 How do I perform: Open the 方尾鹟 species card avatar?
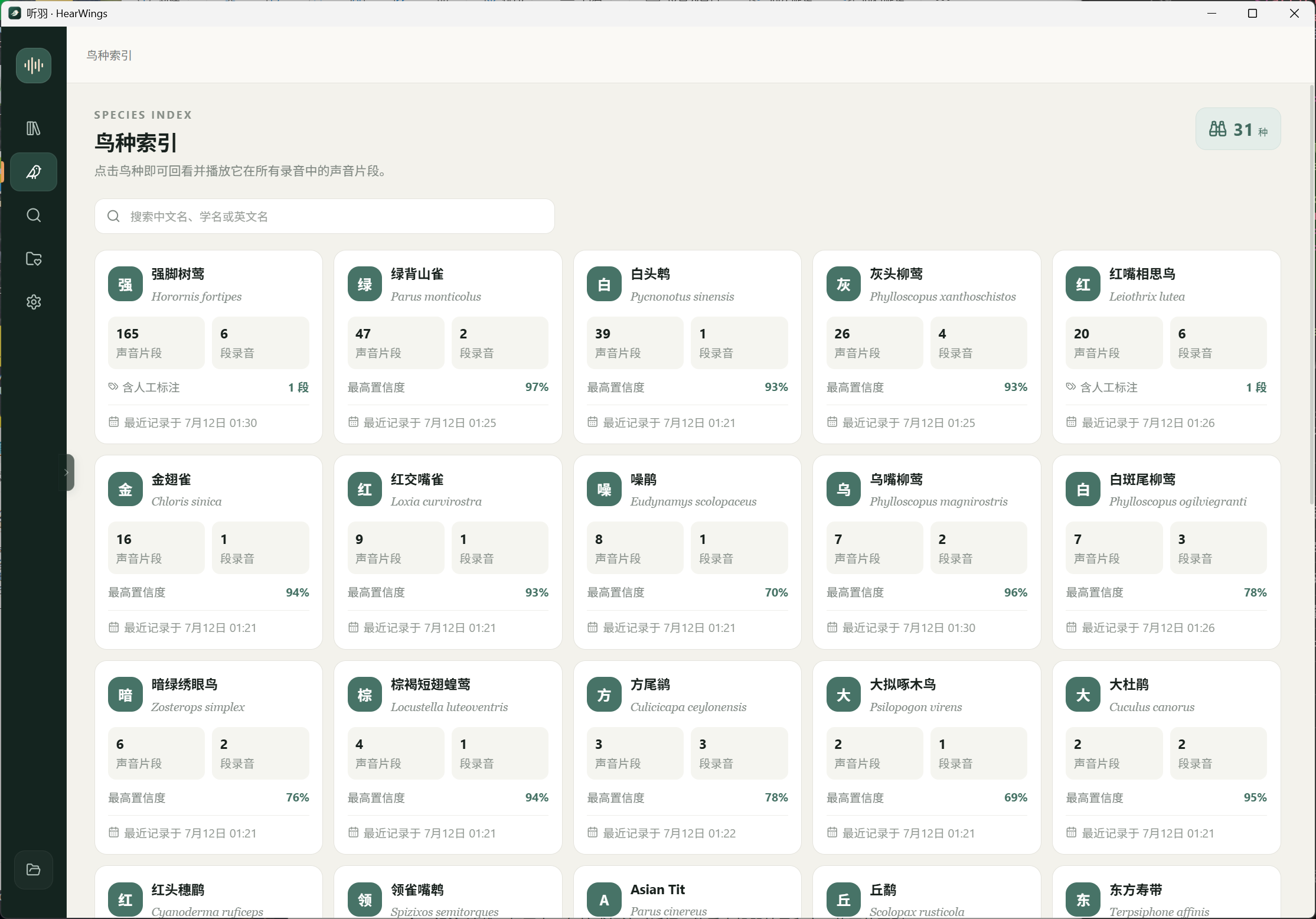click(604, 695)
